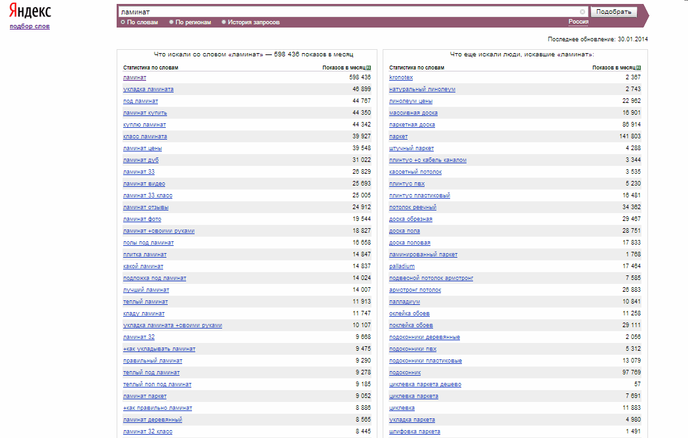The width and height of the screenshot is (688, 438).
Task: Open the 'циклевка паркета дешево' link
Action: tap(425, 384)
